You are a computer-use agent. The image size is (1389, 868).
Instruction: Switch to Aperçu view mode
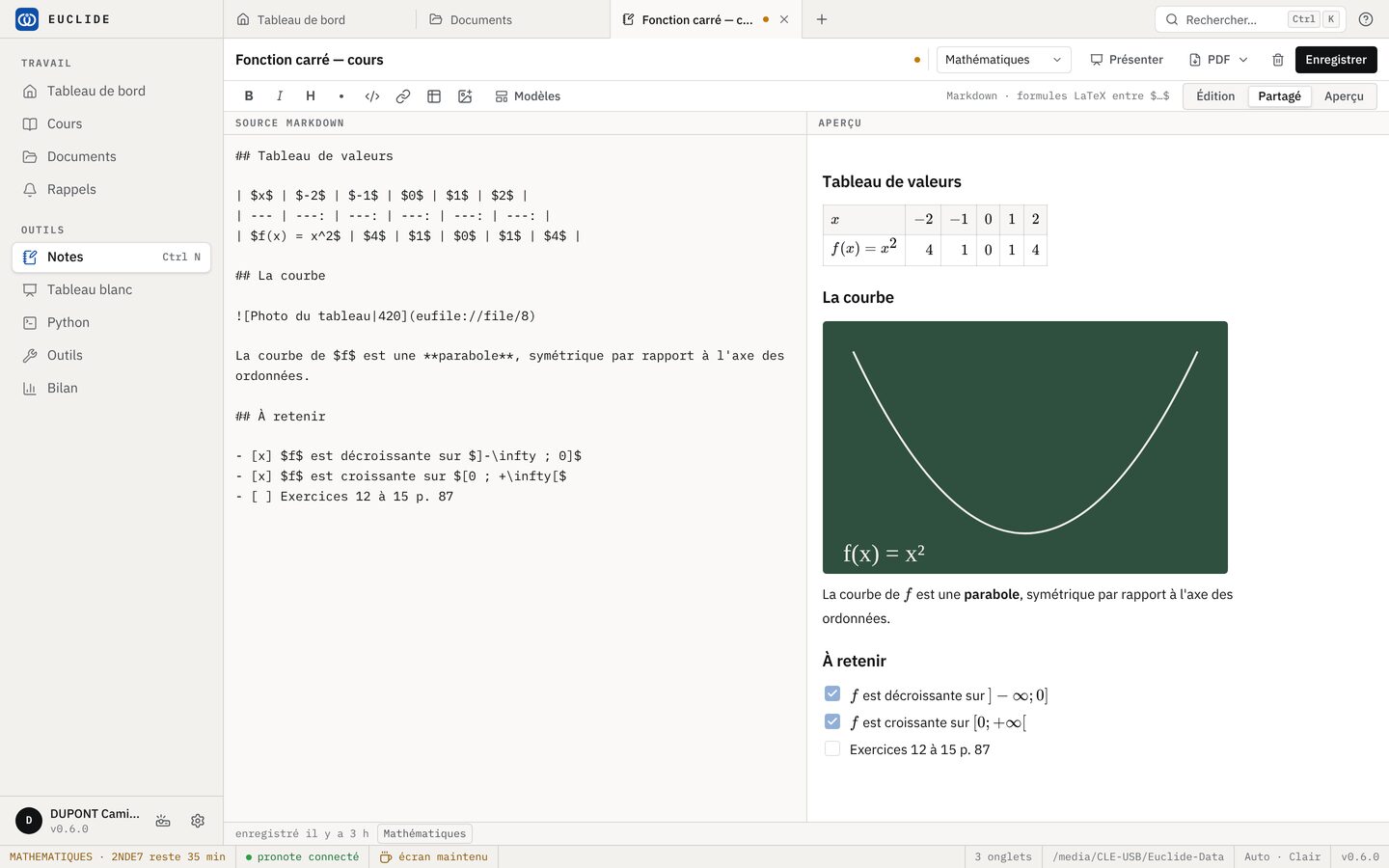click(1344, 96)
